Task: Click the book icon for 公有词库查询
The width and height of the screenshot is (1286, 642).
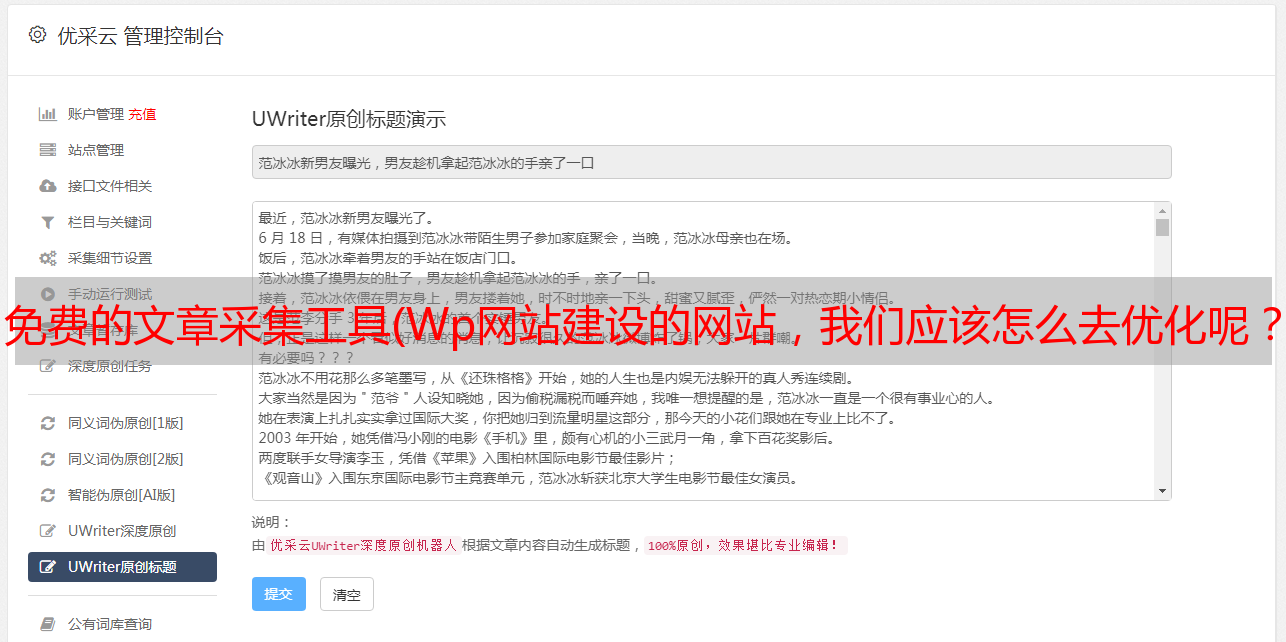Action: point(47,624)
